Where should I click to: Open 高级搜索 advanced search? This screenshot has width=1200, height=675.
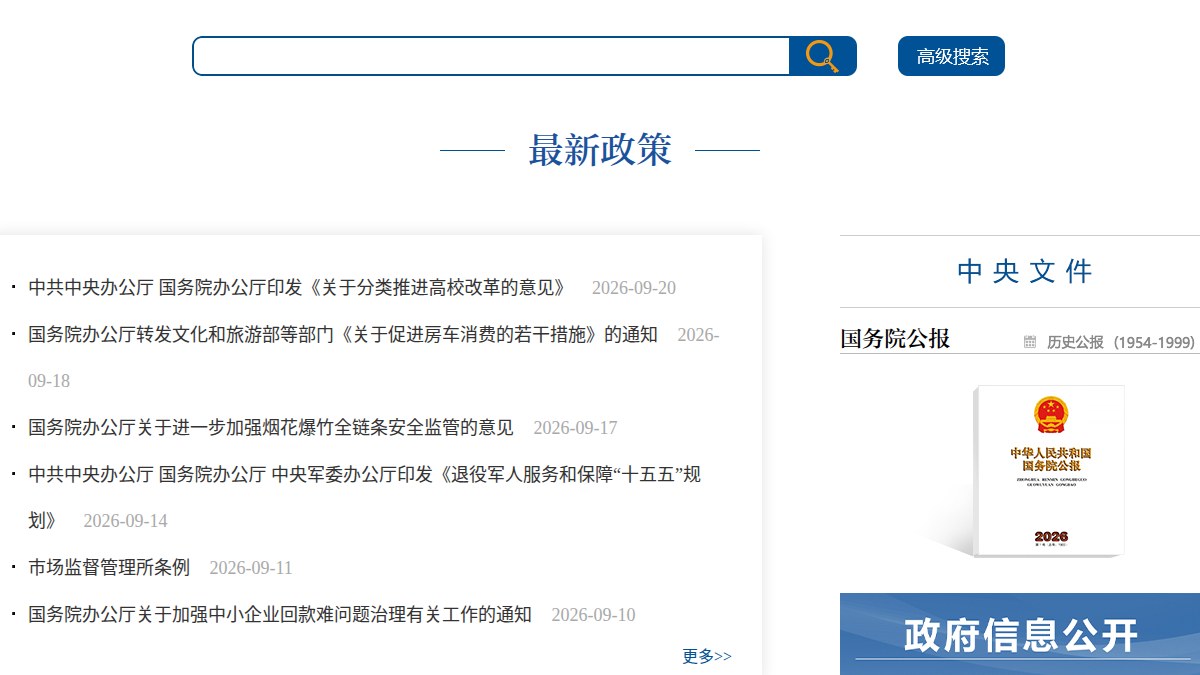coord(951,56)
